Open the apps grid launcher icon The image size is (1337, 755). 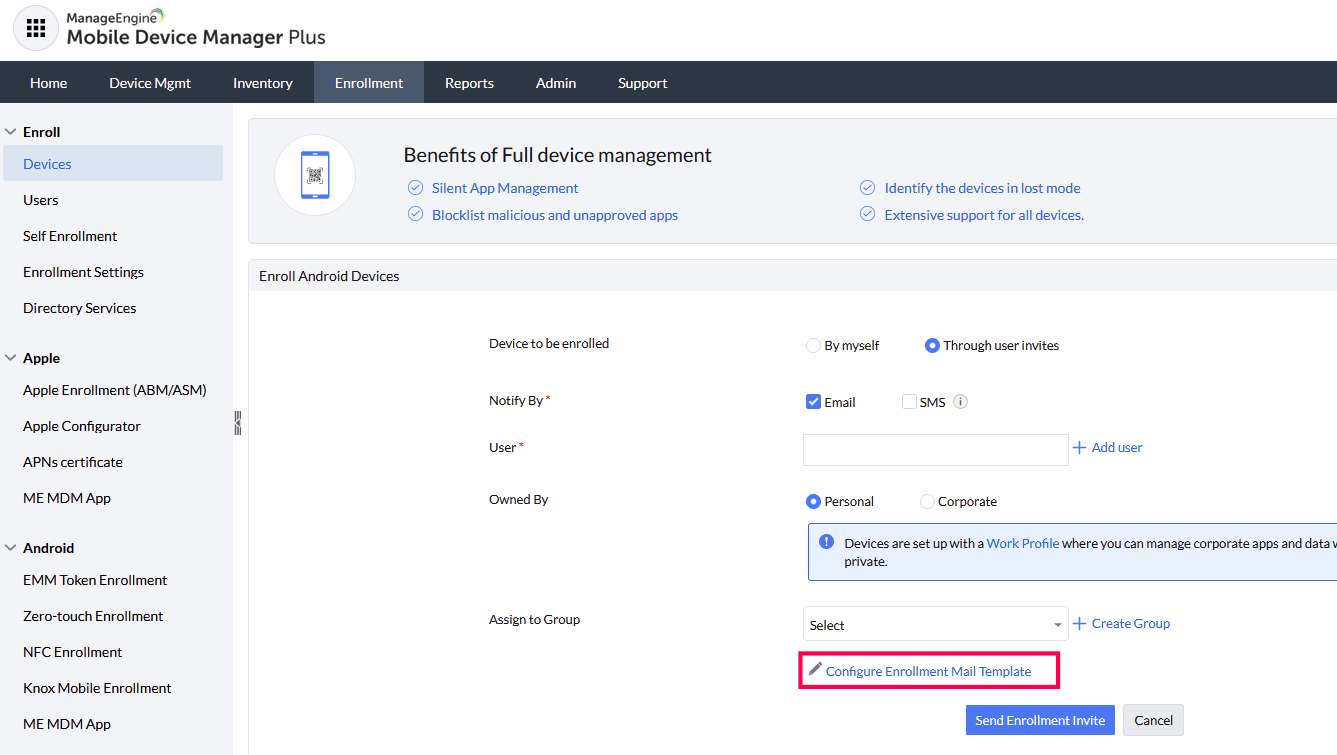coord(35,28)
